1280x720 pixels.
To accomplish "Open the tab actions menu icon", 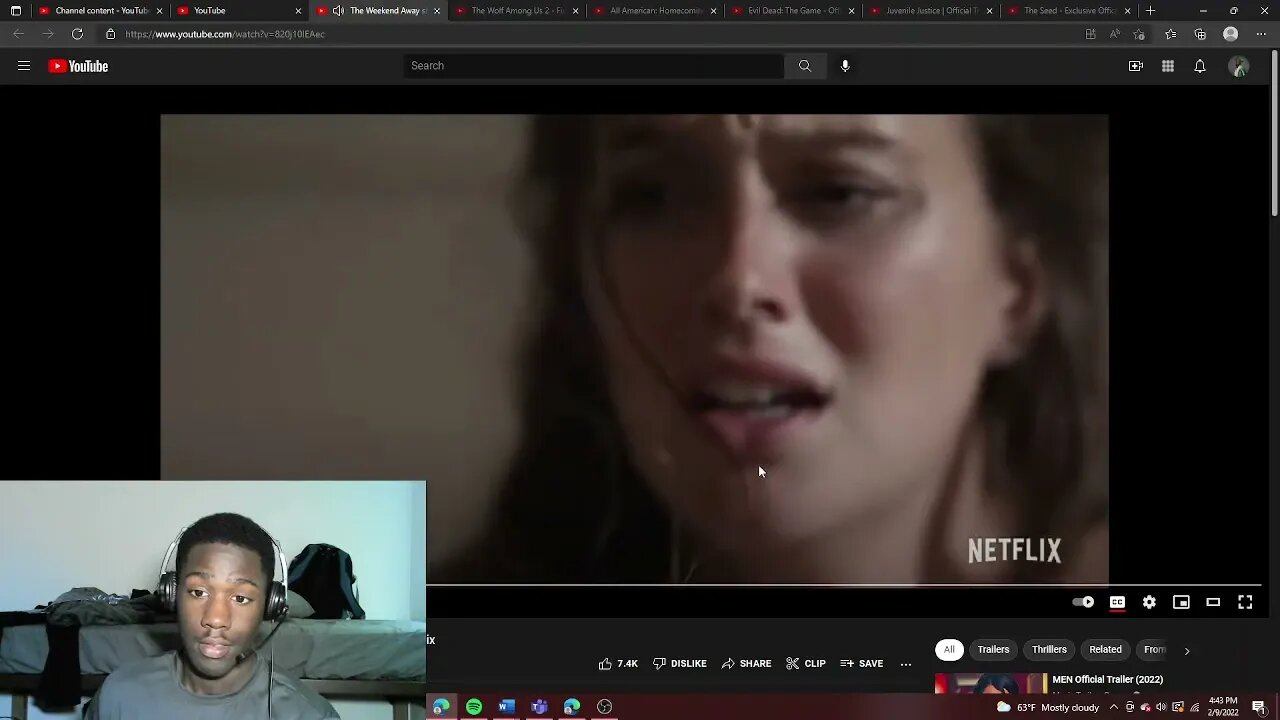I will click(x=16, y=10).
